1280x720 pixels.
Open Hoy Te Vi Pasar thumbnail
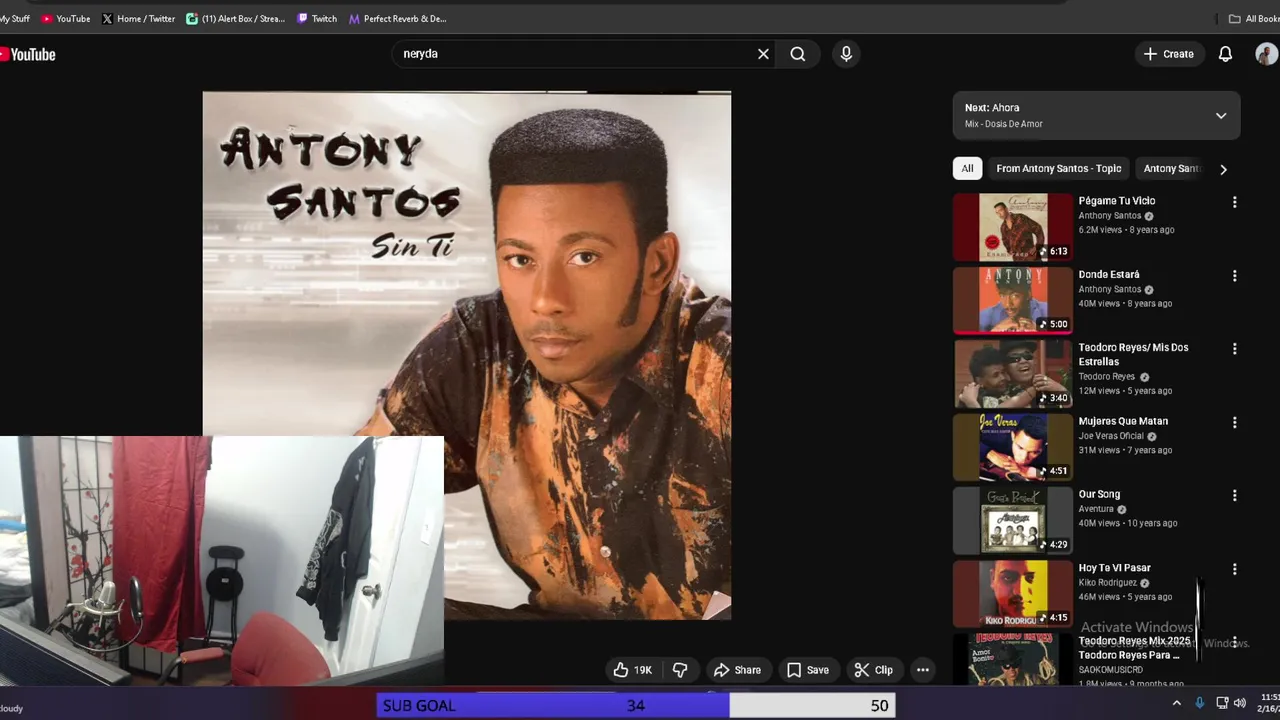1012,594
